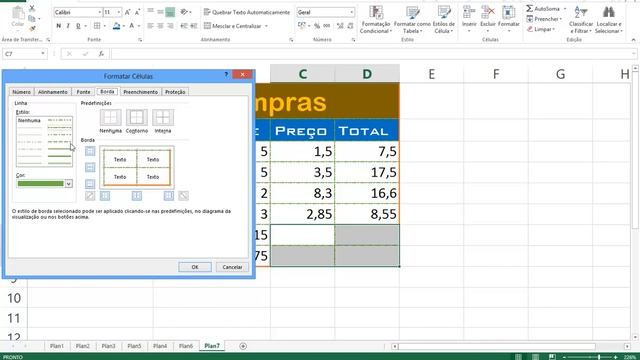Click Quebrar Texto Automaticamente
Screen dimensions: 640x360
point(247,12)
